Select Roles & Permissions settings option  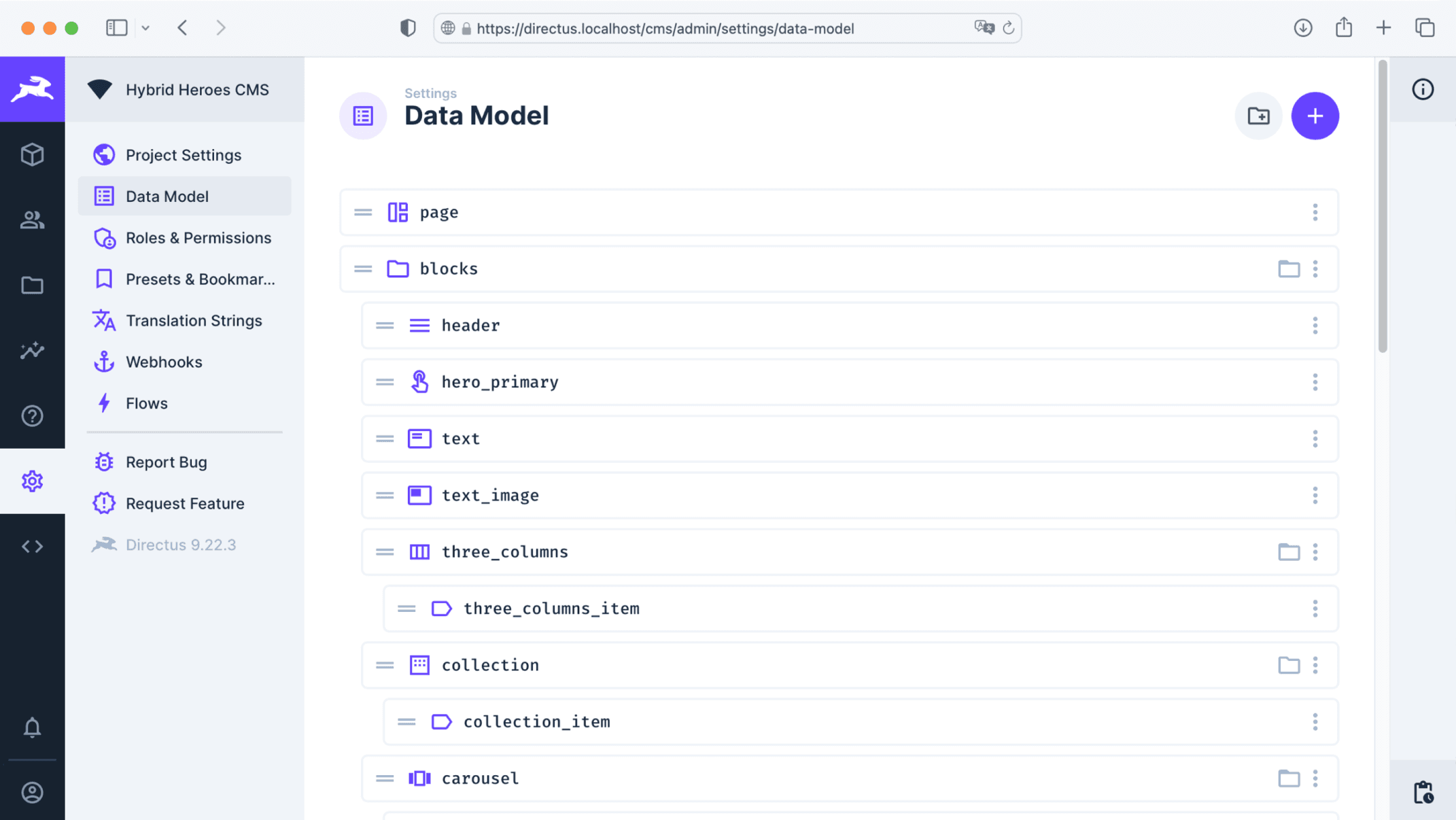pyautogui.click(x=198, y=237)
